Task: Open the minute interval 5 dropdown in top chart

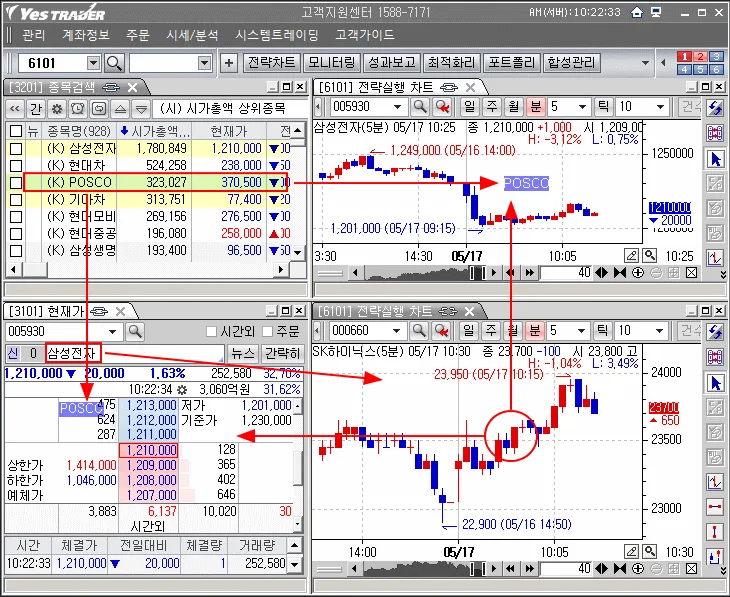Action: 582,107
